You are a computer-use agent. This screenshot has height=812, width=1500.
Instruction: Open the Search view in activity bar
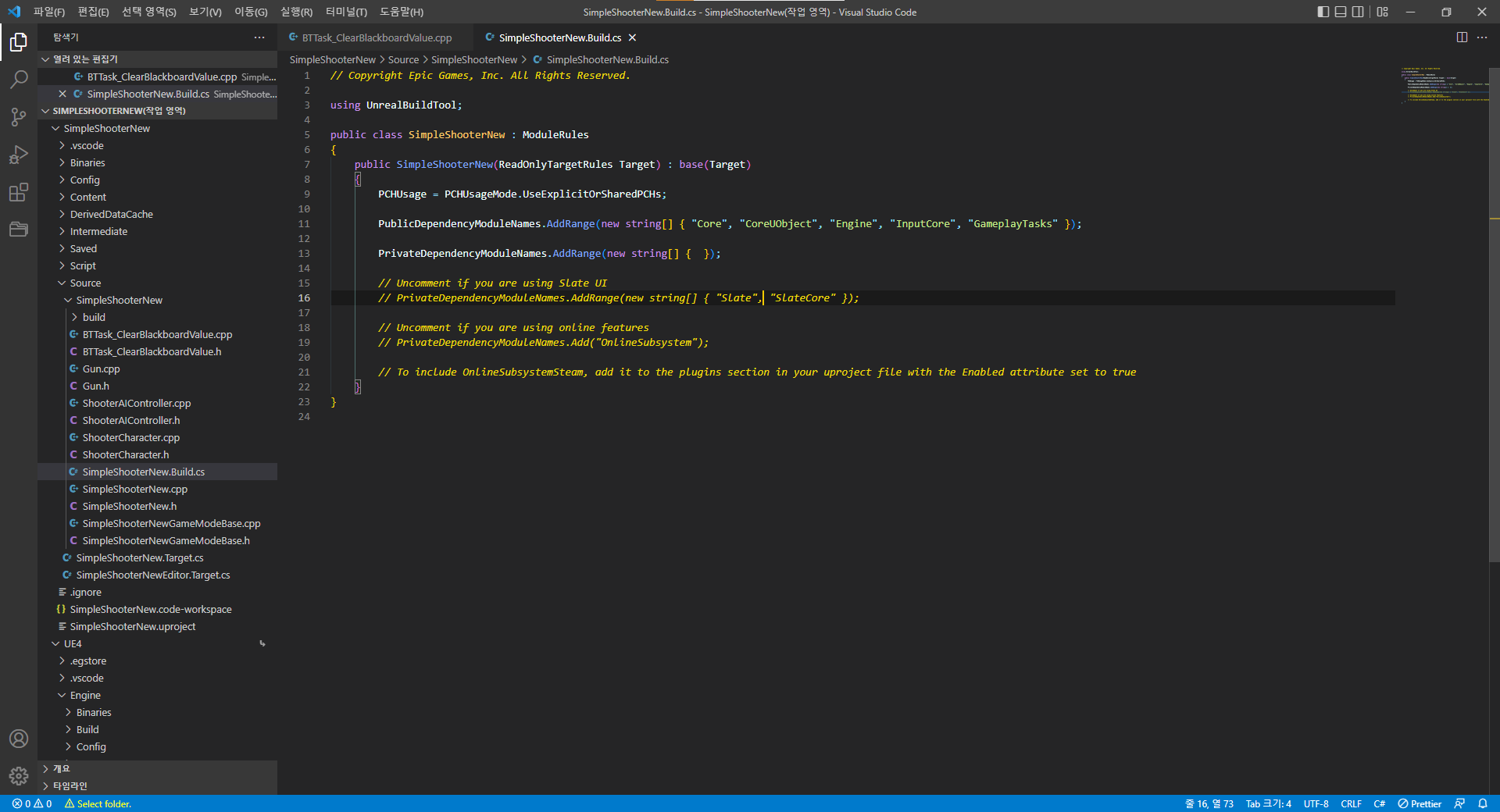pyautogui.click(x=19, y=80)
